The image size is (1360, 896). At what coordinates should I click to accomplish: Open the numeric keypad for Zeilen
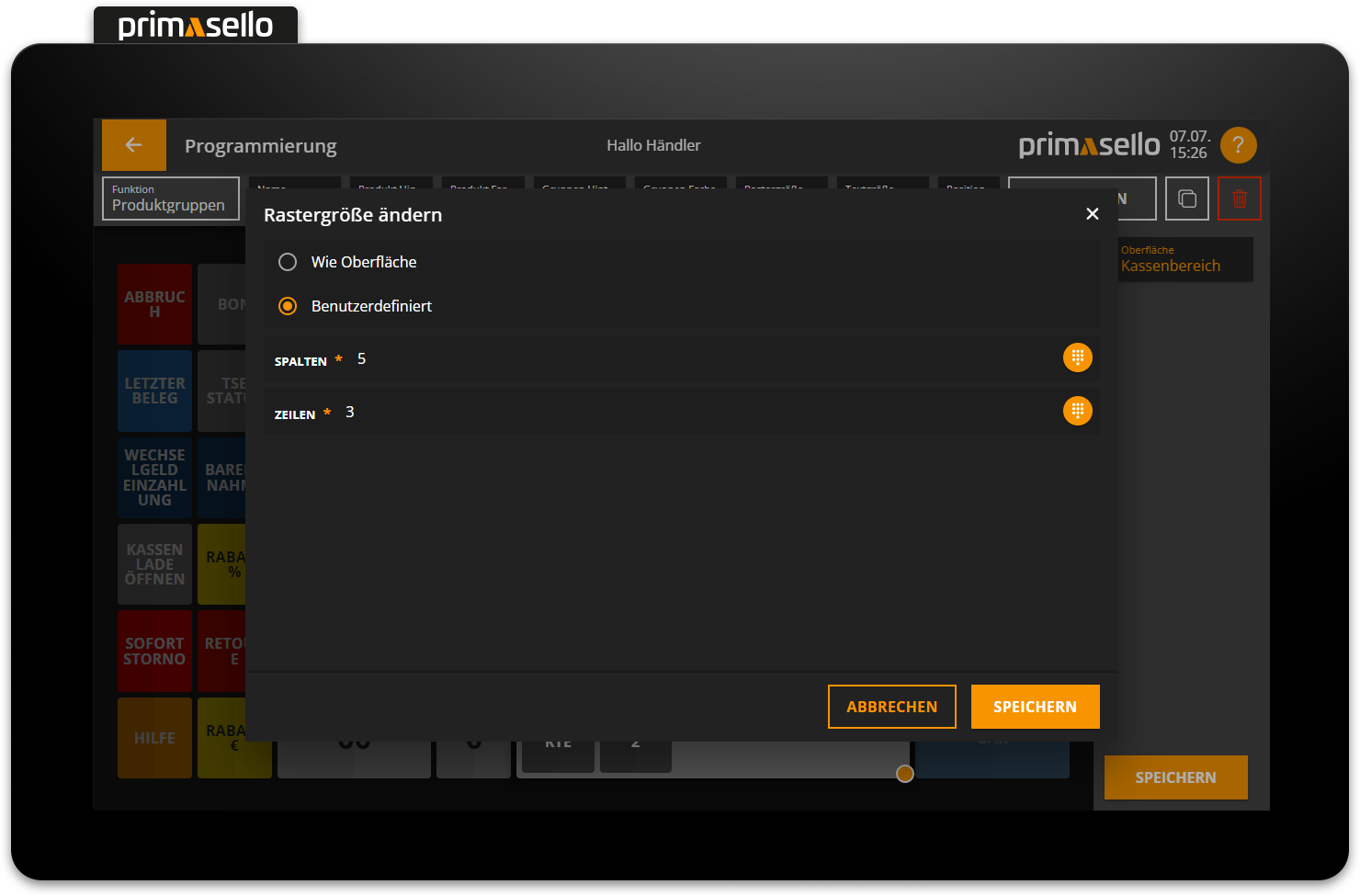pyautogui.click(x=1077, y=411)
